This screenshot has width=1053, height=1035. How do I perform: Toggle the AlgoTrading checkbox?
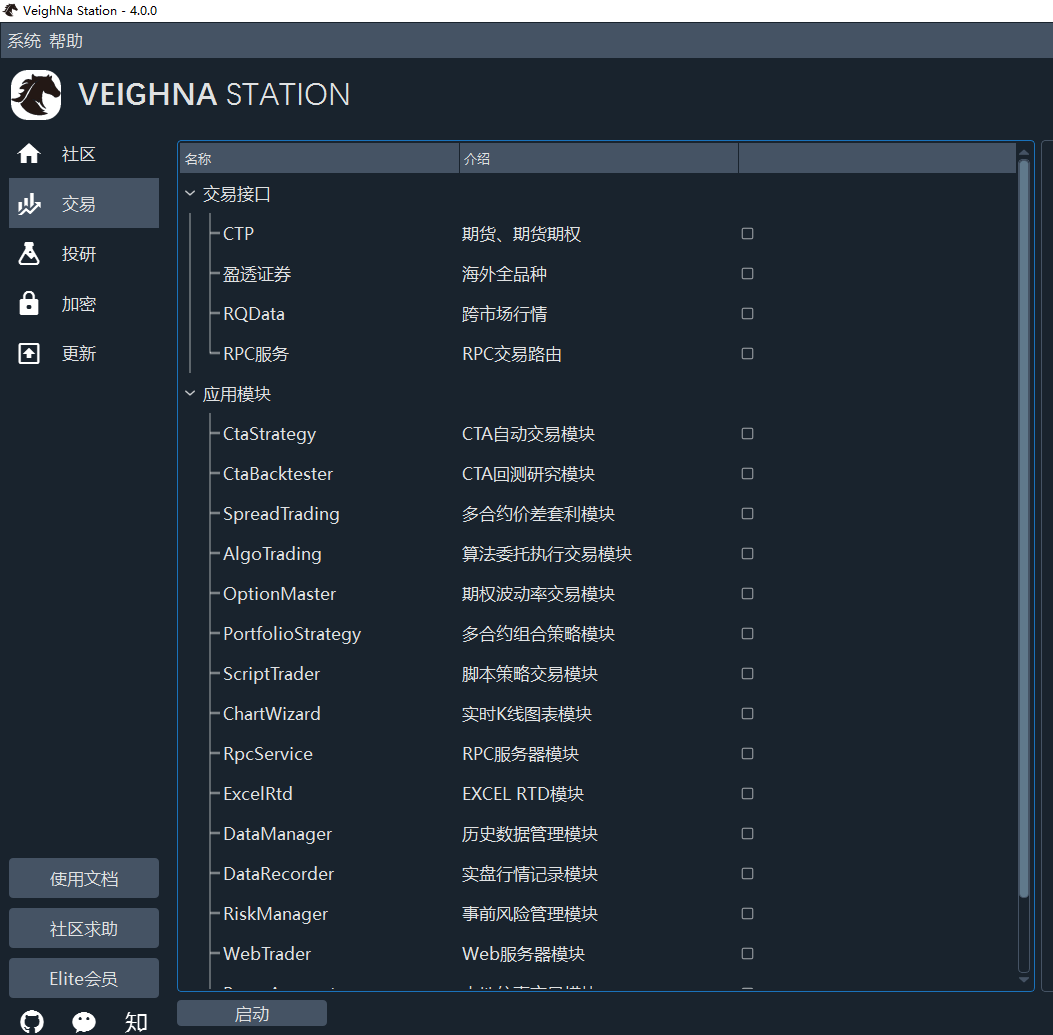coord(747,553)
